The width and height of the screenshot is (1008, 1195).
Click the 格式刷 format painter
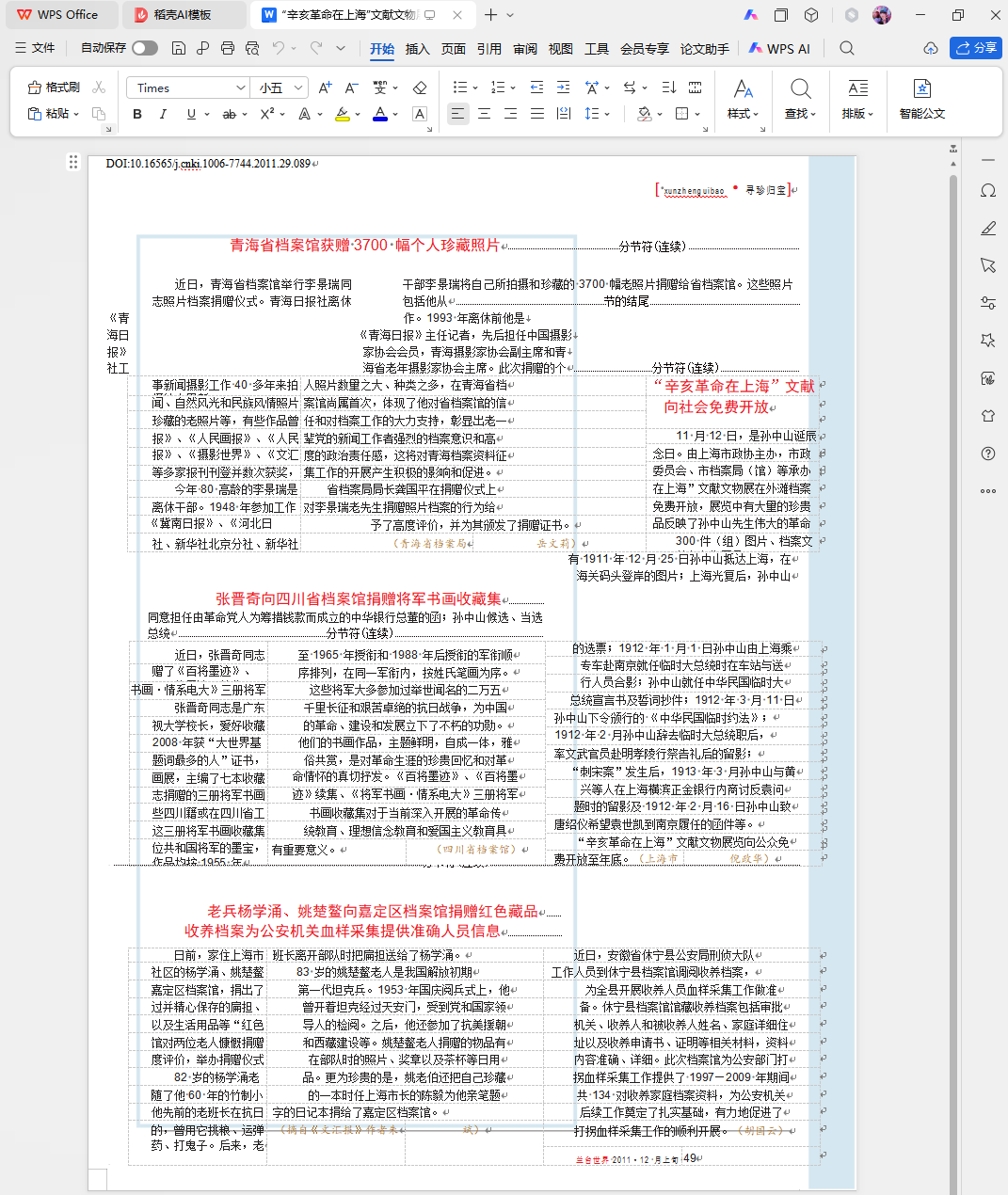[x=54, y=88]
